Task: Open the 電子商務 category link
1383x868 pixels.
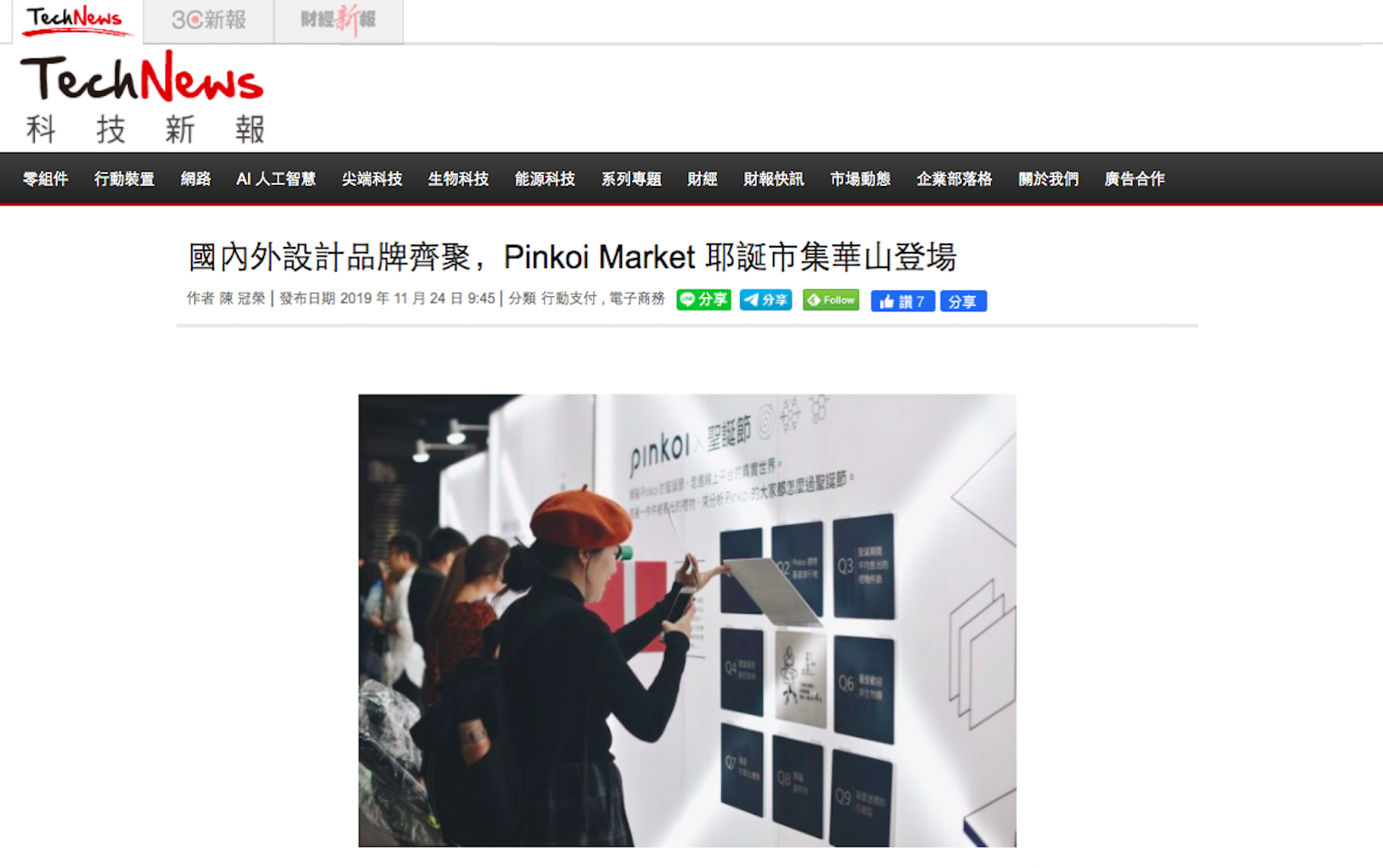Action: pos(637,299)
